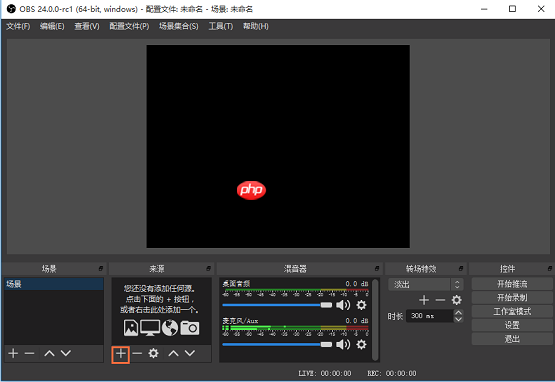Remove transition with minus button
This screenshot has height=382, width=555.
[440, 300]
